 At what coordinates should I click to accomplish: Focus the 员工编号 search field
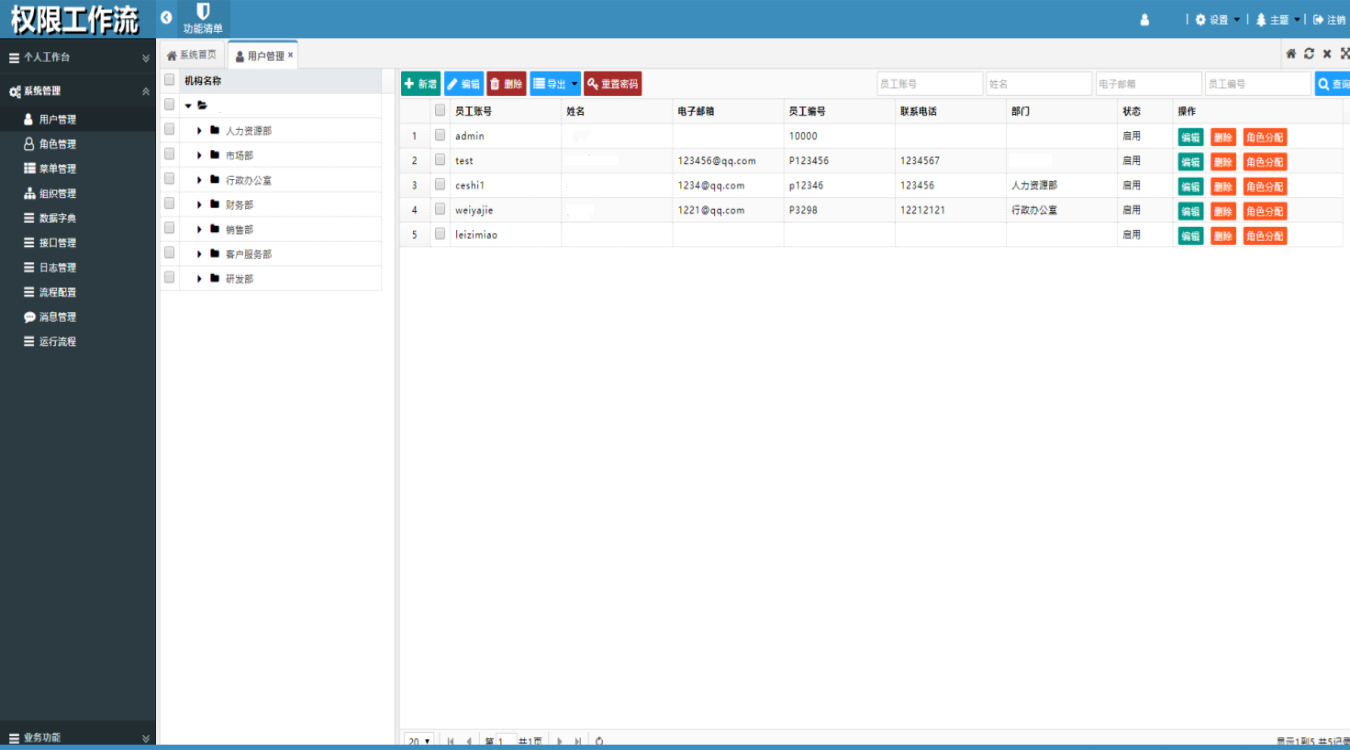pyautogui.click(x=1258, y=84)
